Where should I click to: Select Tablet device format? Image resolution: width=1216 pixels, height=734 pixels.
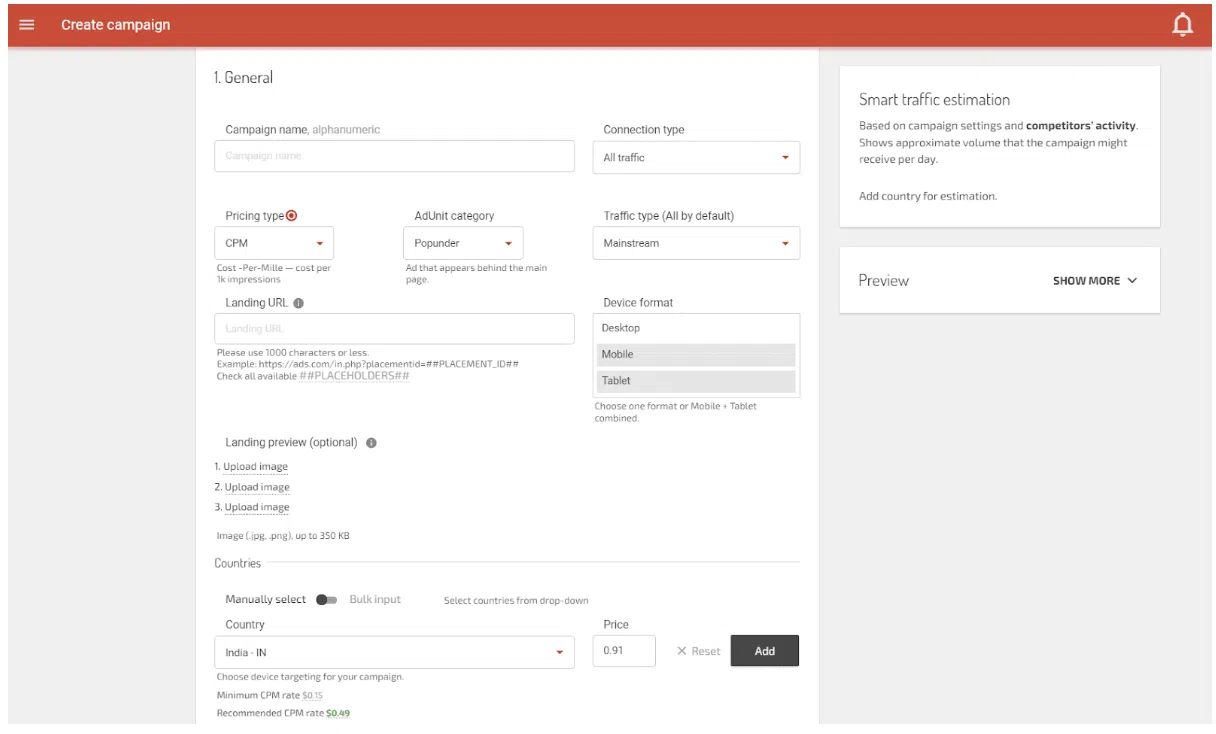(x=696, y=380)
